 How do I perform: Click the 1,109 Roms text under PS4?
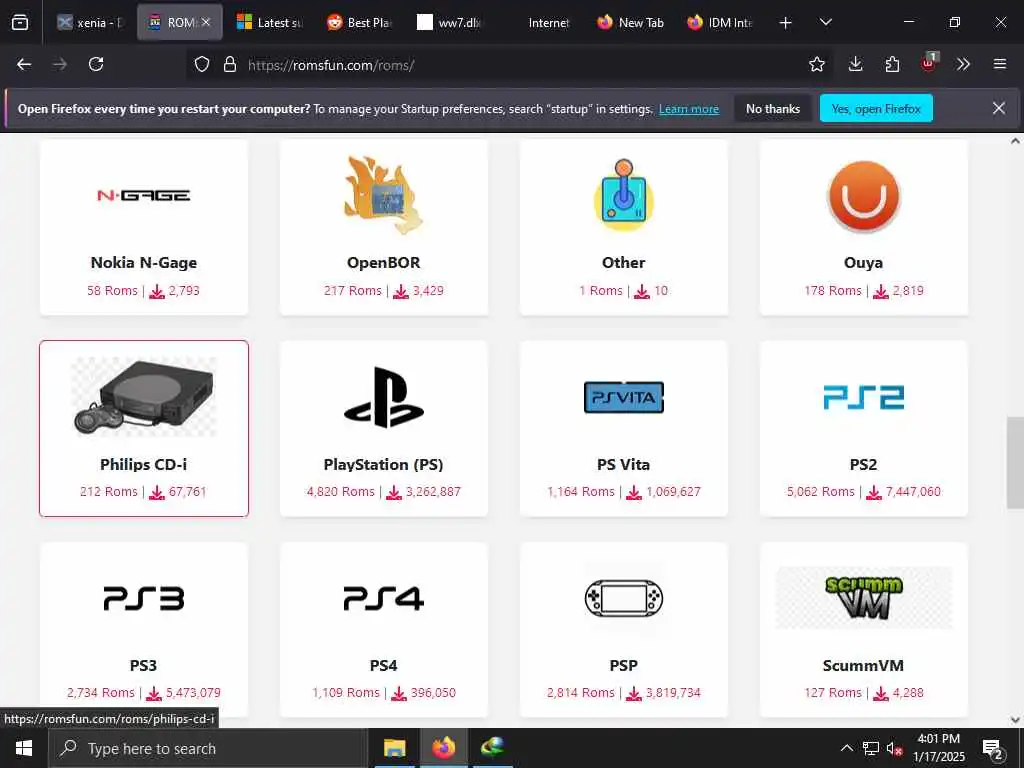[x=345, y=693]
